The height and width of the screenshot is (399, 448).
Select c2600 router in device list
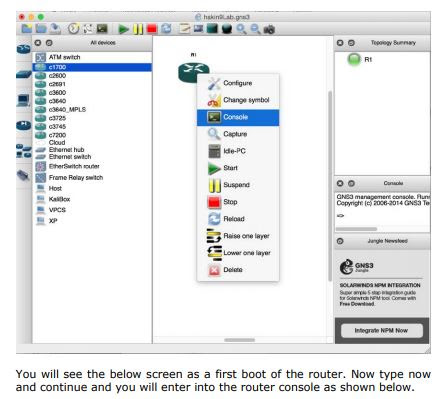(x=92, y=76)
